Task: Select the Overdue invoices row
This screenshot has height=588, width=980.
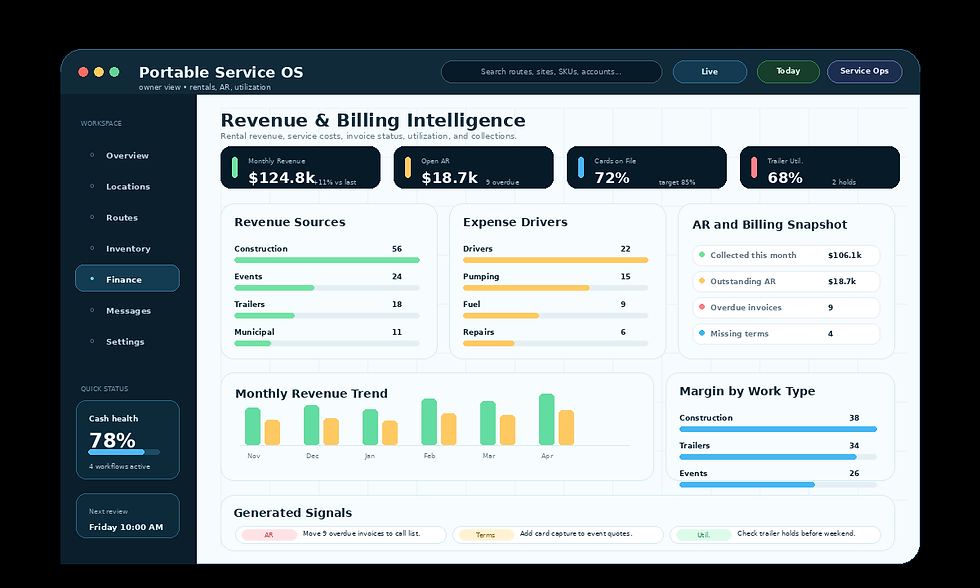Action: pyautogui.click(x=786, y=307)
